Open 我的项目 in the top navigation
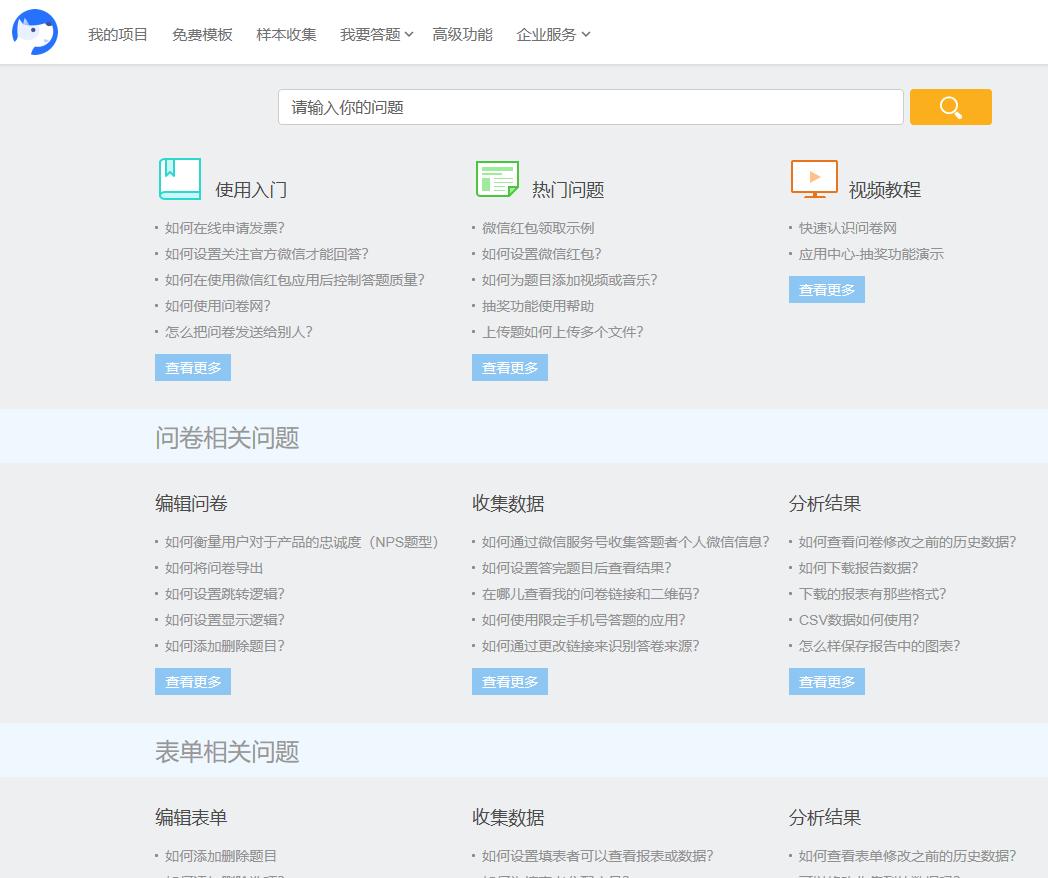This screenshot has width=1048, height=878. click(117, 33)
